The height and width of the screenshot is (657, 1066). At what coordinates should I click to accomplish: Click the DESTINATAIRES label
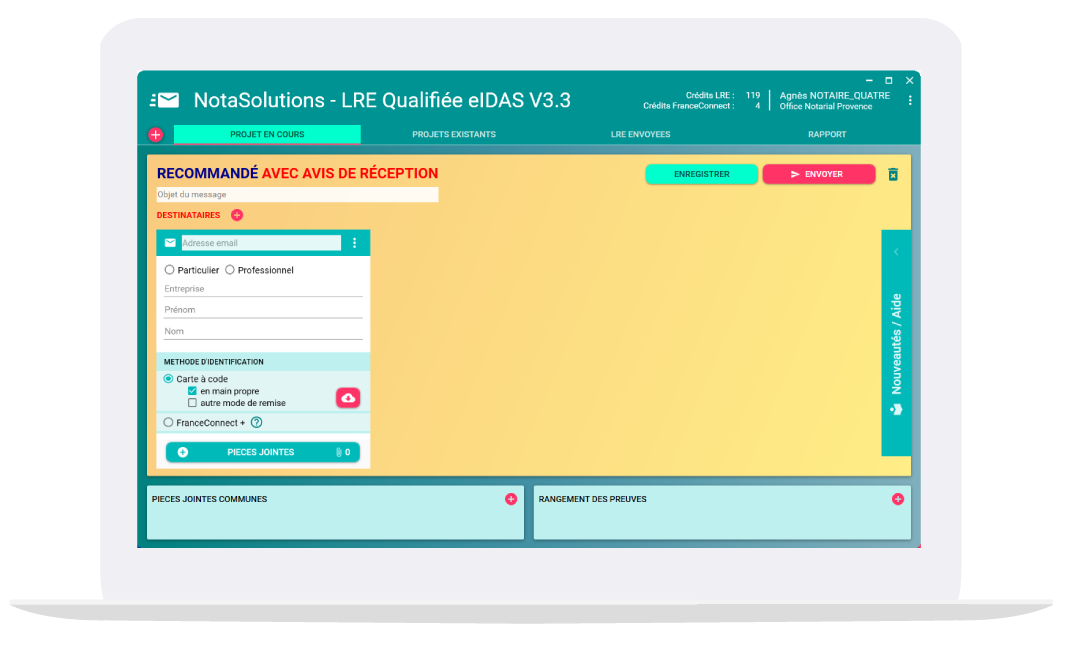point(188,215)
